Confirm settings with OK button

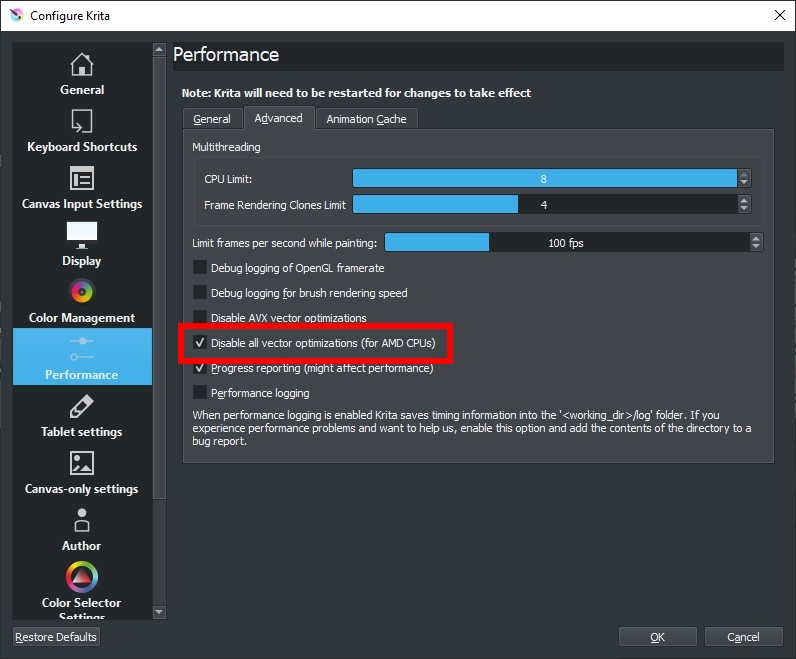pyautogui.click(x=657, y=637)
